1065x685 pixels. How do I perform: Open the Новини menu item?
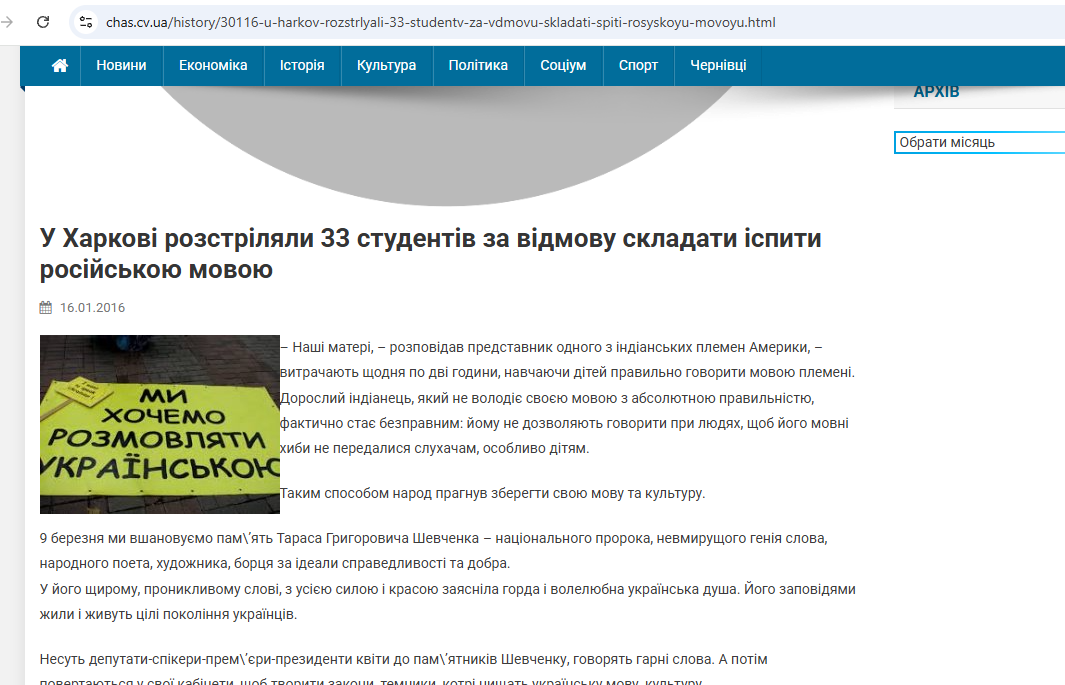121,65
